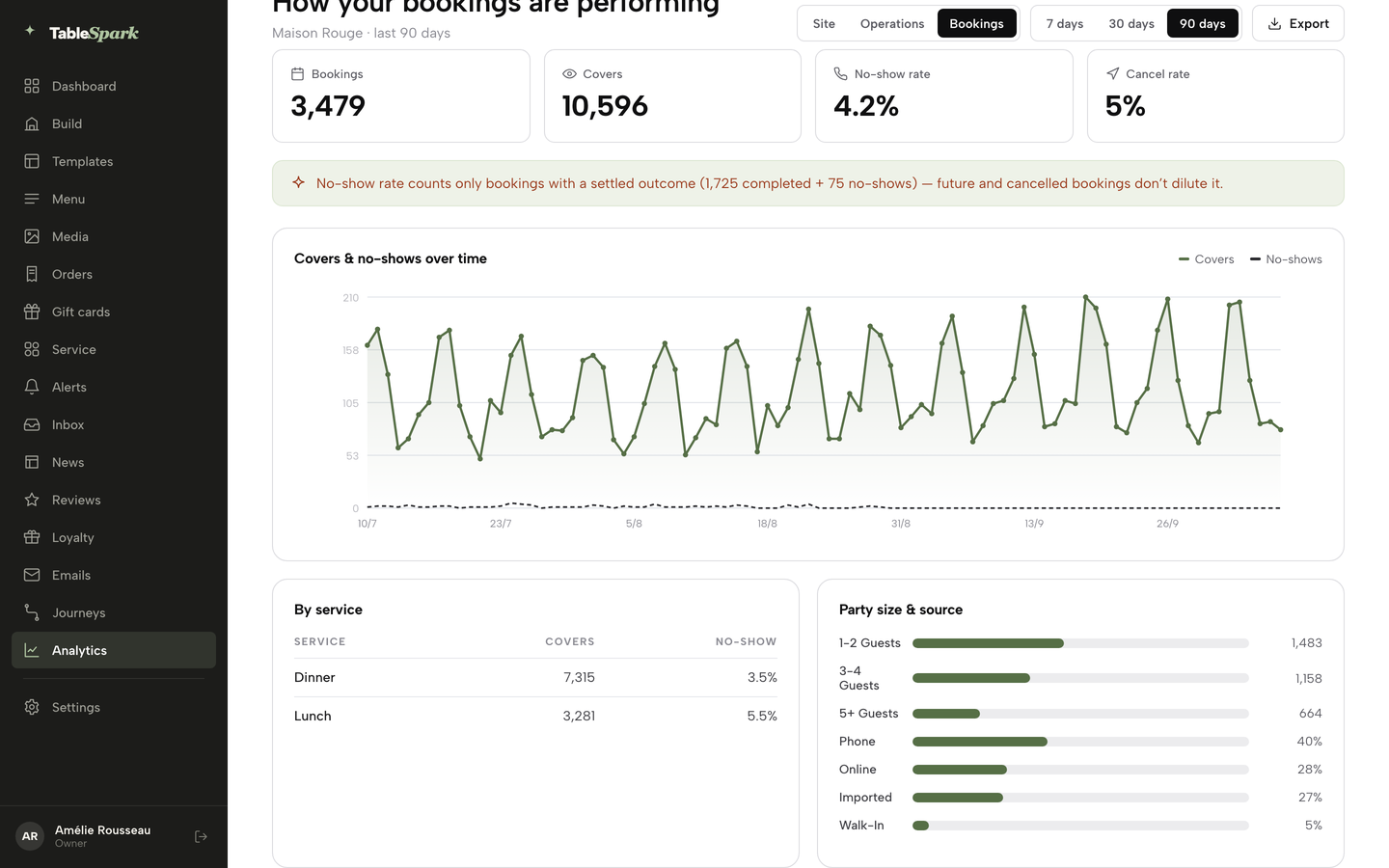Click the Phone source progress bar

pos(1080,742)
